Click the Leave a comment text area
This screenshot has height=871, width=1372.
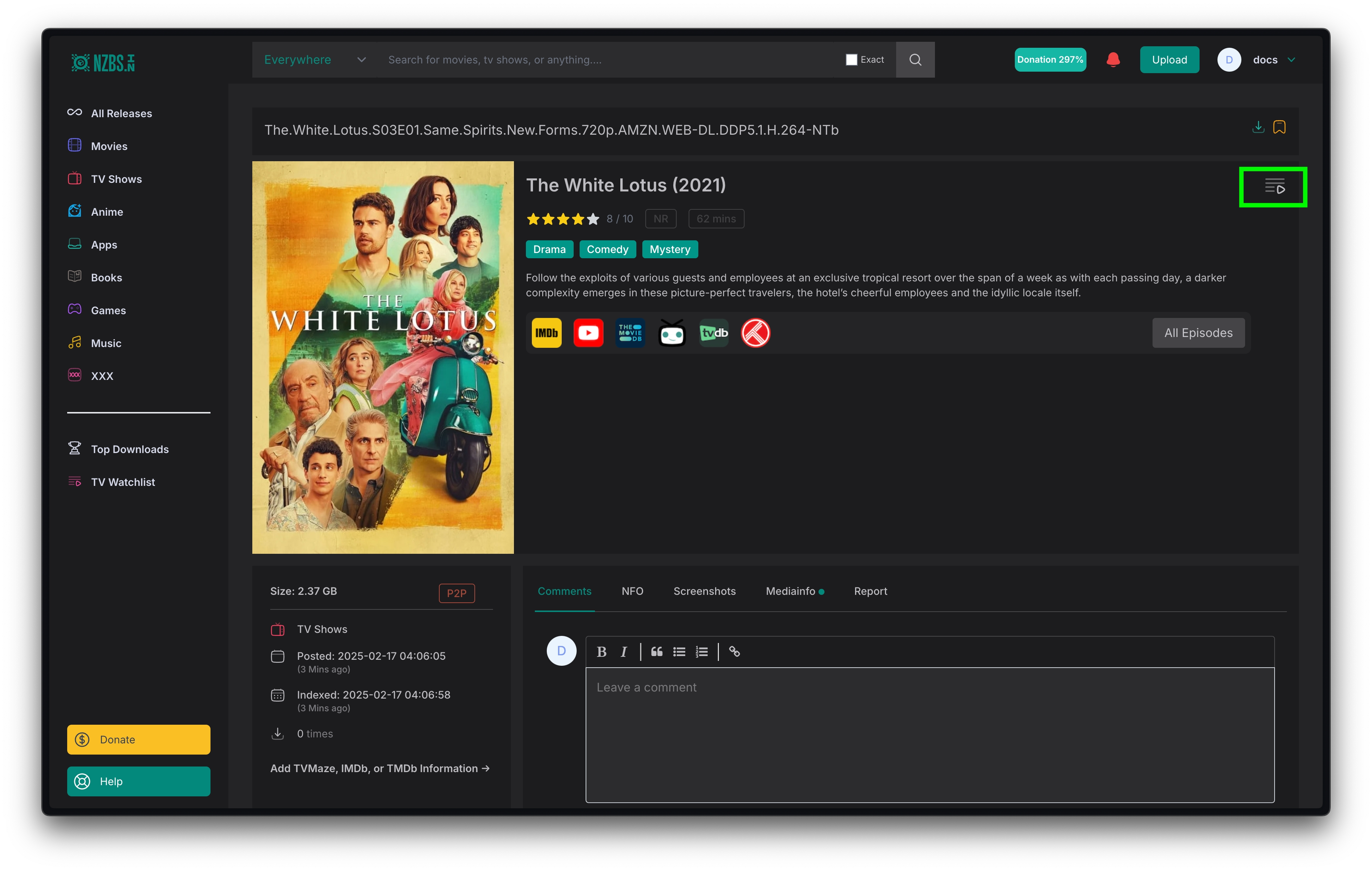(929, 735)
